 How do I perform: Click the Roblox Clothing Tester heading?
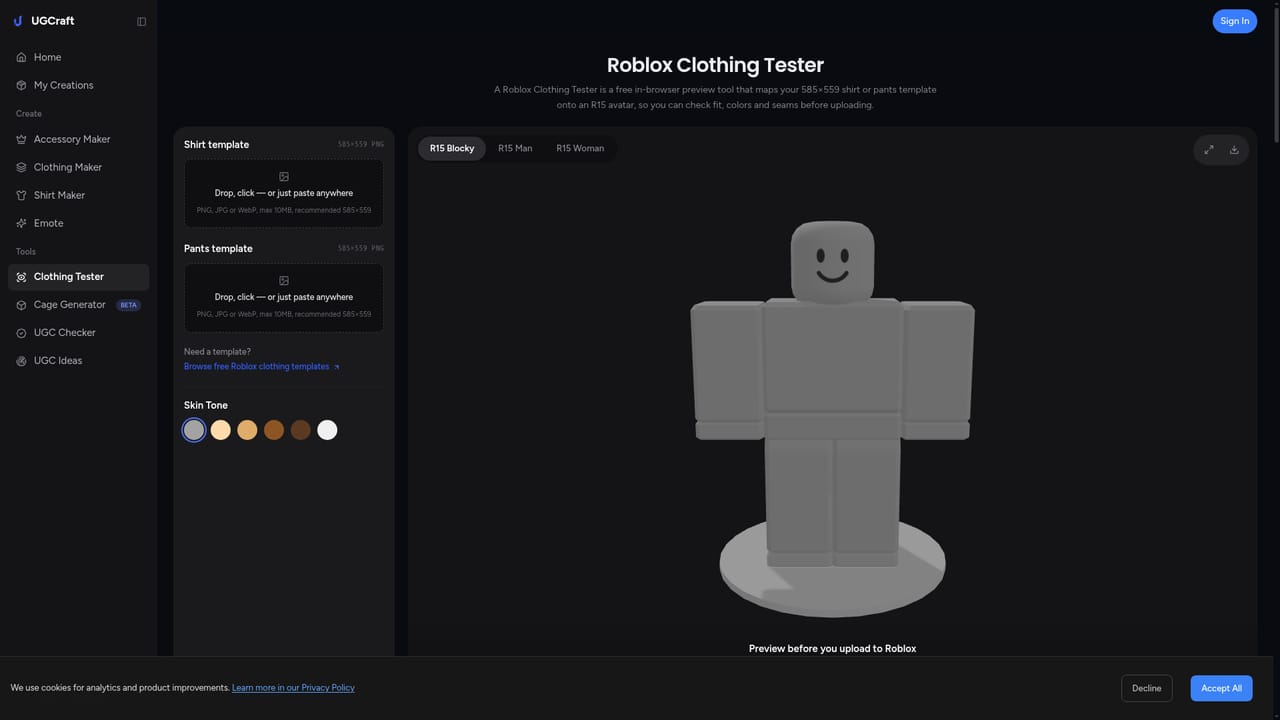(715, 65)
